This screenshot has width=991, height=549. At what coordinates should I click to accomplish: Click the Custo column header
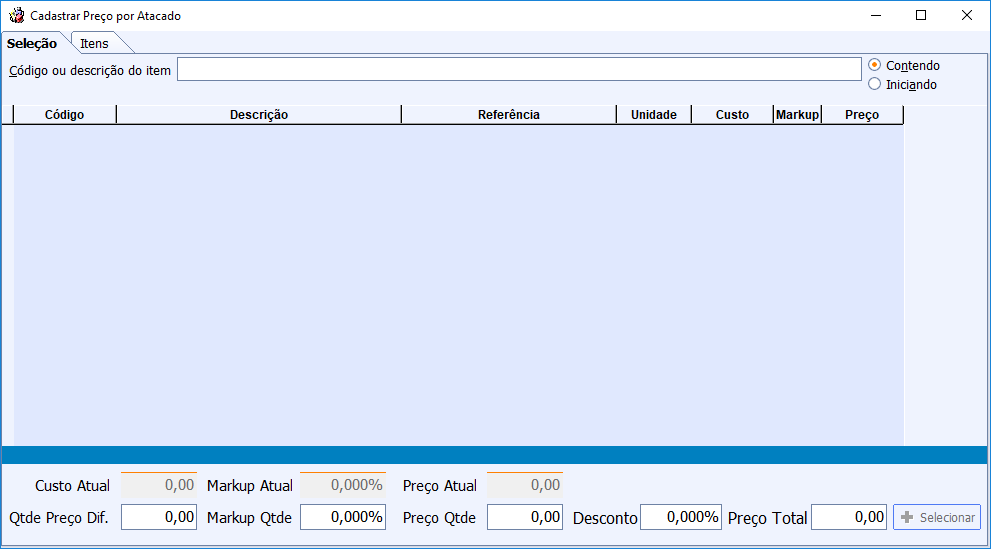[x=732, y=115]
